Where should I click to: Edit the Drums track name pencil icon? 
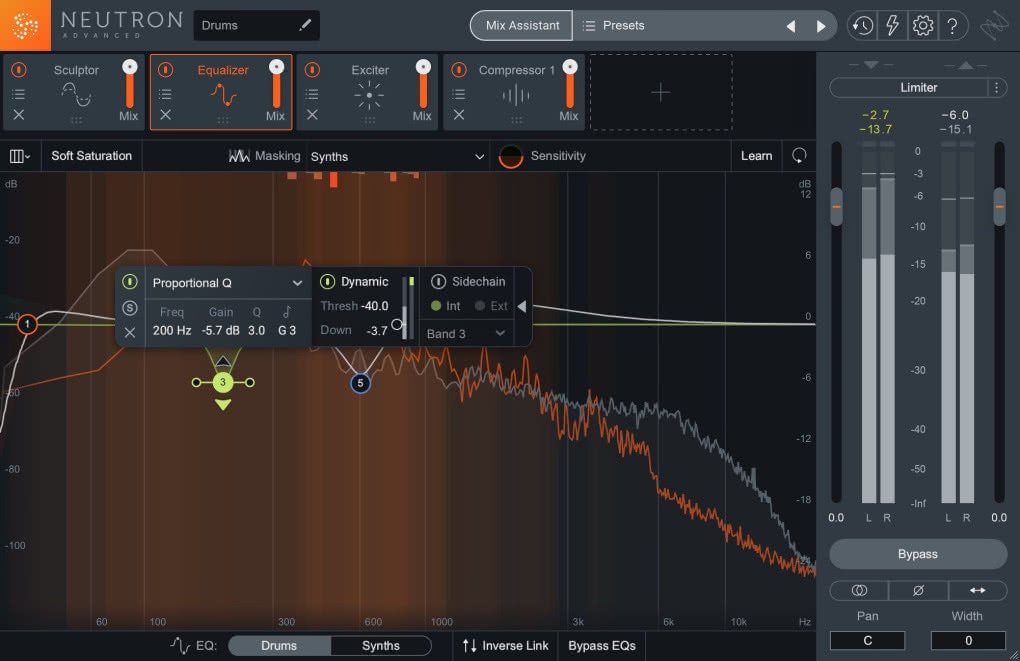pos(304,25)
